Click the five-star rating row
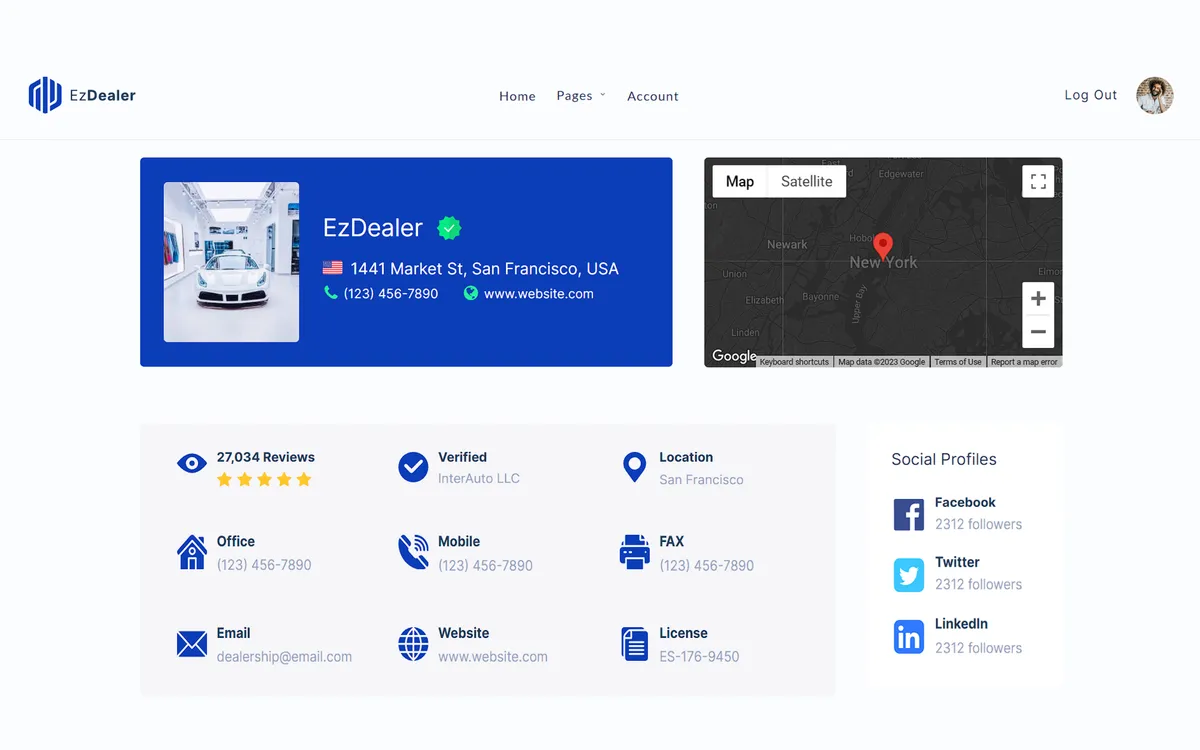Screen dimensions: 1200x750 pos(264,480)
